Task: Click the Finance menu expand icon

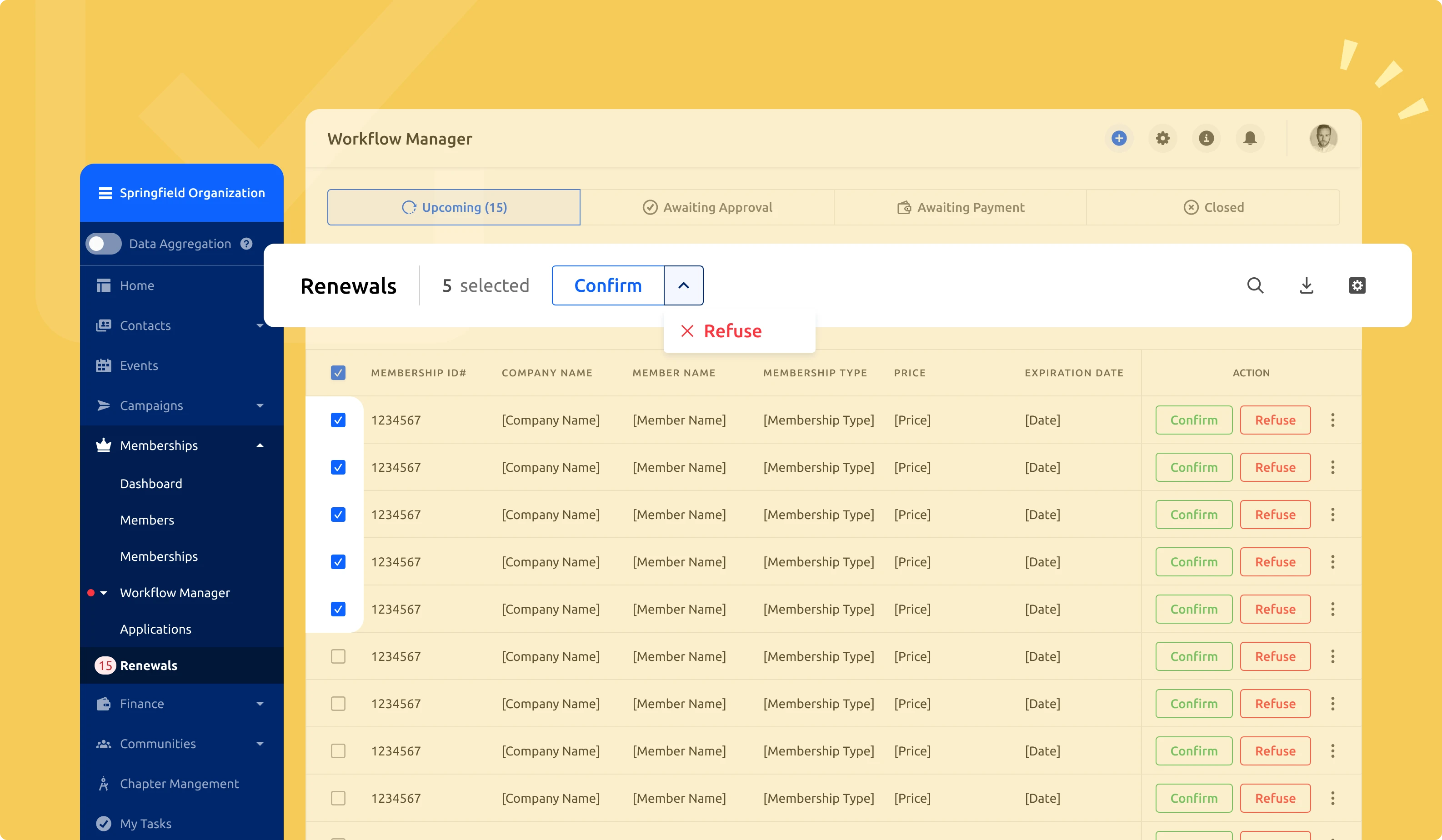Action: point(260,703)
